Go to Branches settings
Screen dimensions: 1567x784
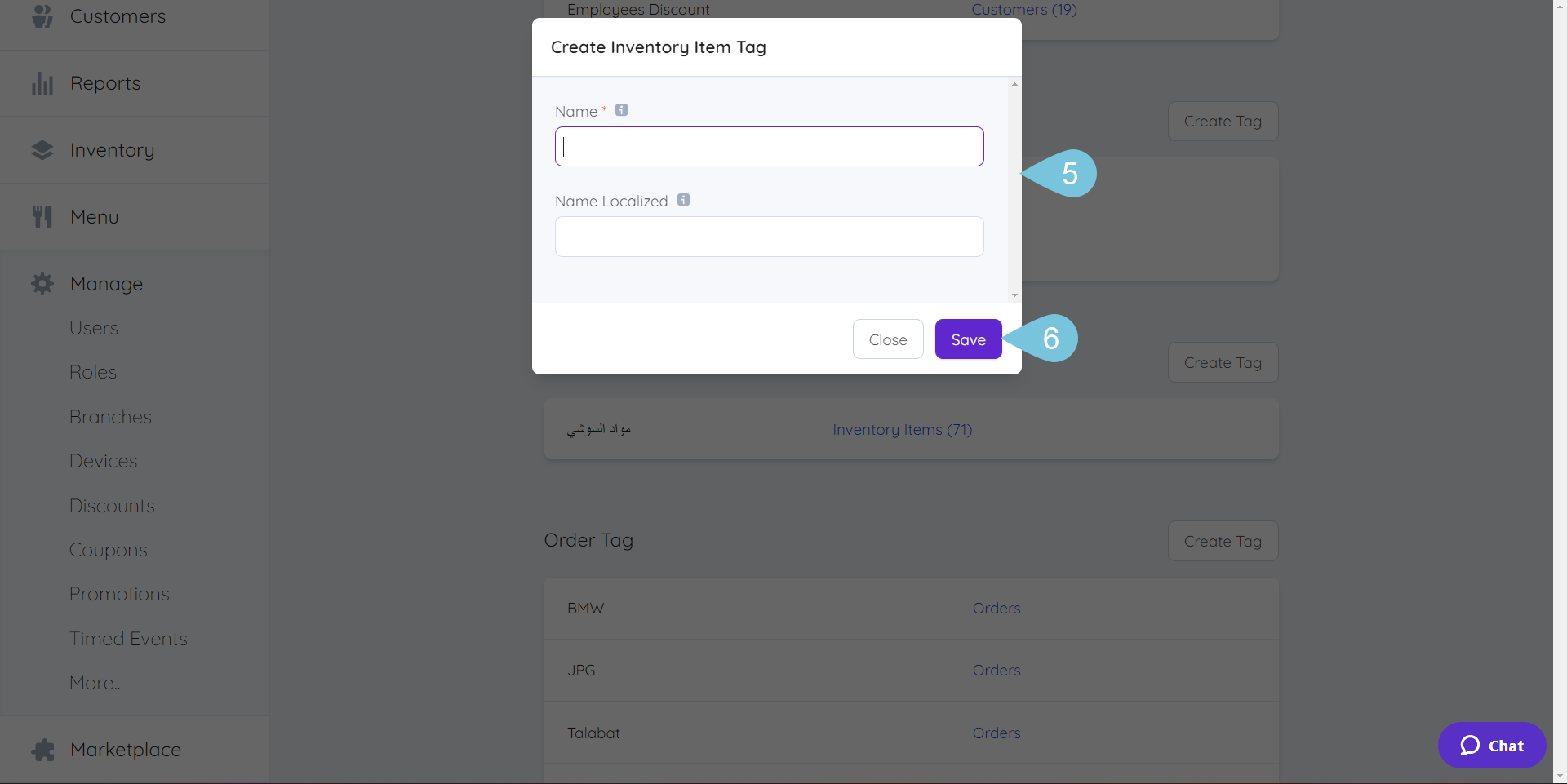click(110, 416)
